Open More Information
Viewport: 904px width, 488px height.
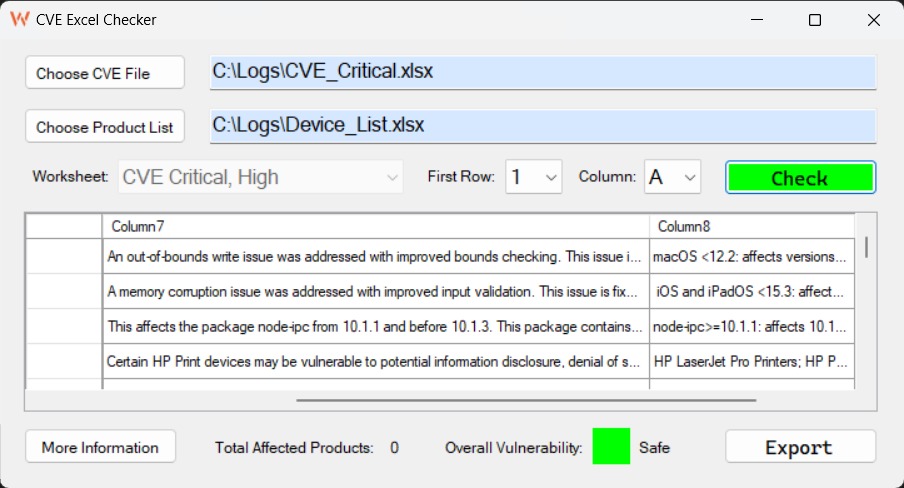coord(100,447)
